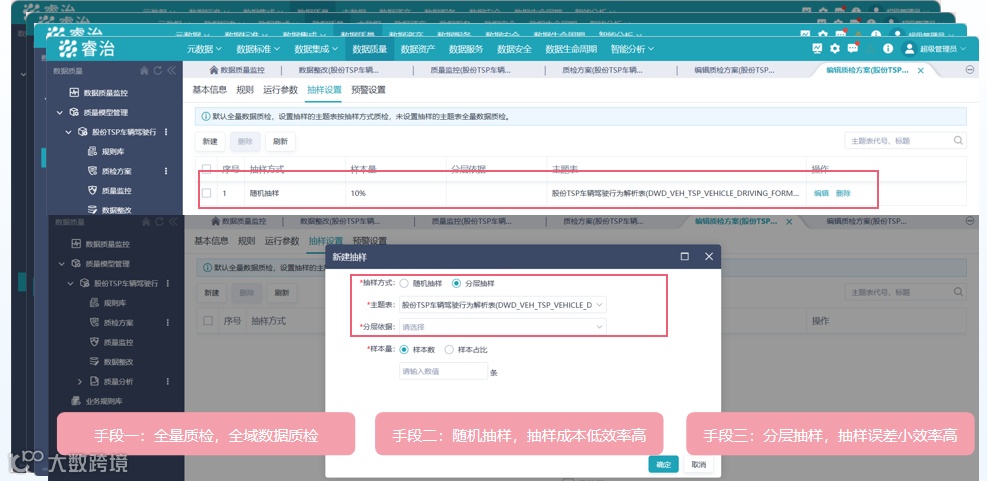Click the monitoring screen icon in top bar
Image resolution: width=987 pixels, height=481 pixels.
coord(817,48)
